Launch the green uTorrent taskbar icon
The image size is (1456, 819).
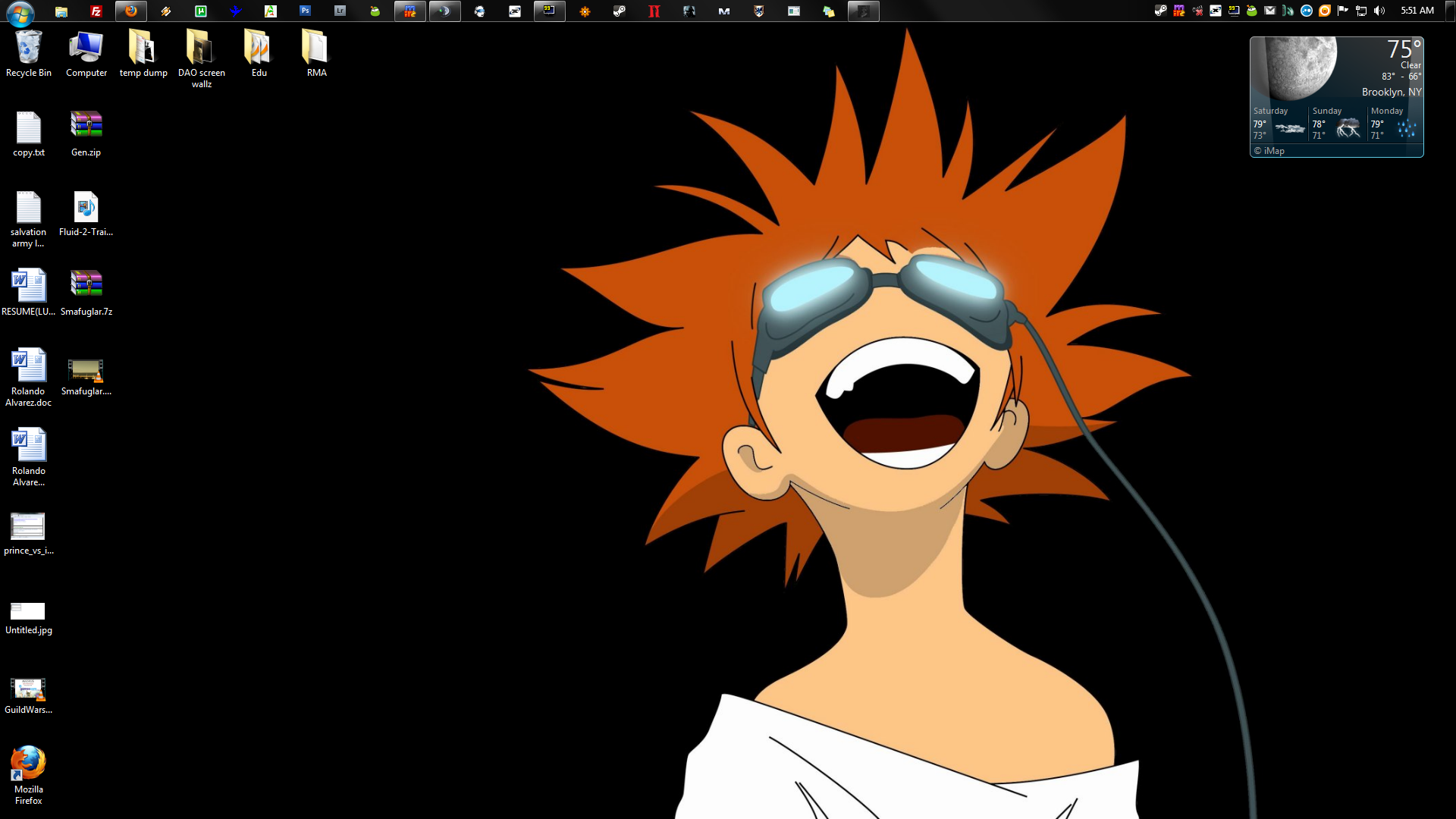pos(201,11)
